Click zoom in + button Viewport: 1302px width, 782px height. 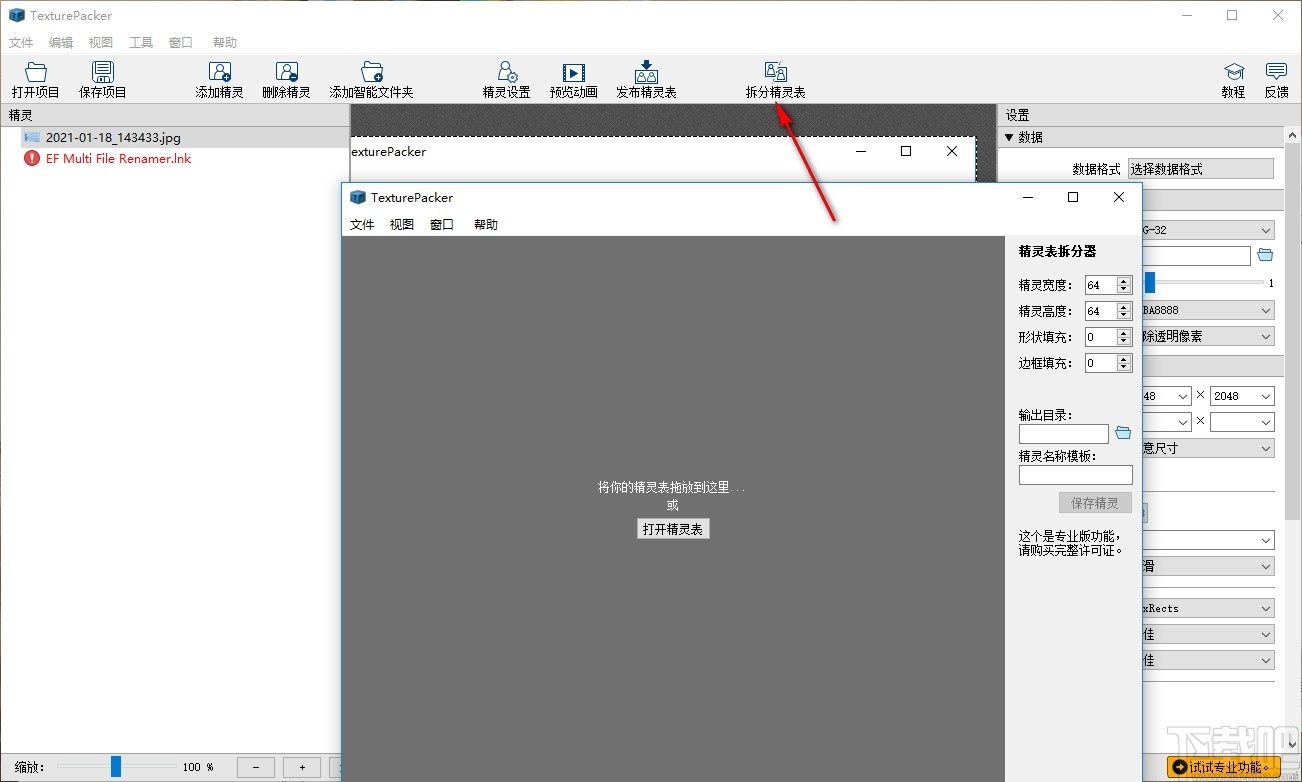(x=302, y=768)
